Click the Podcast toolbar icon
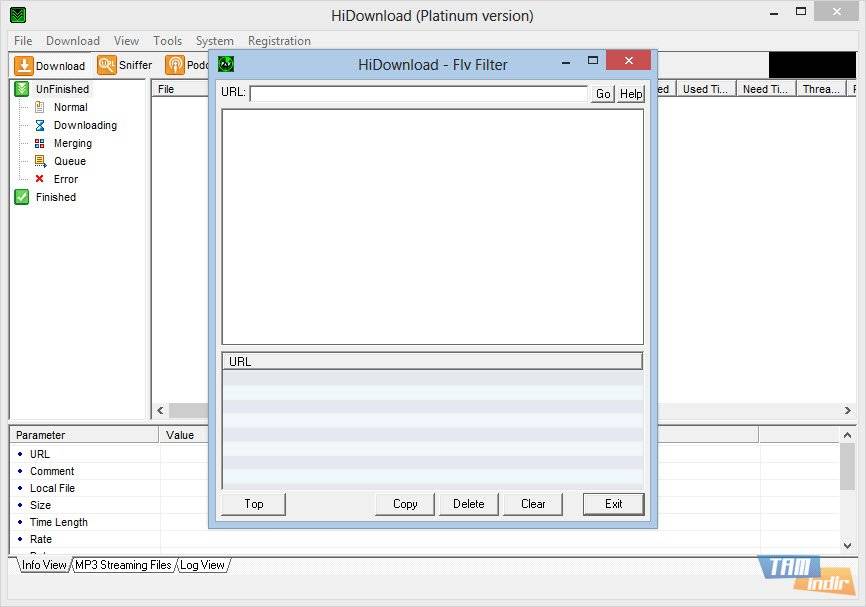Viewport: 866px width, 607px height. coord(176,66)
